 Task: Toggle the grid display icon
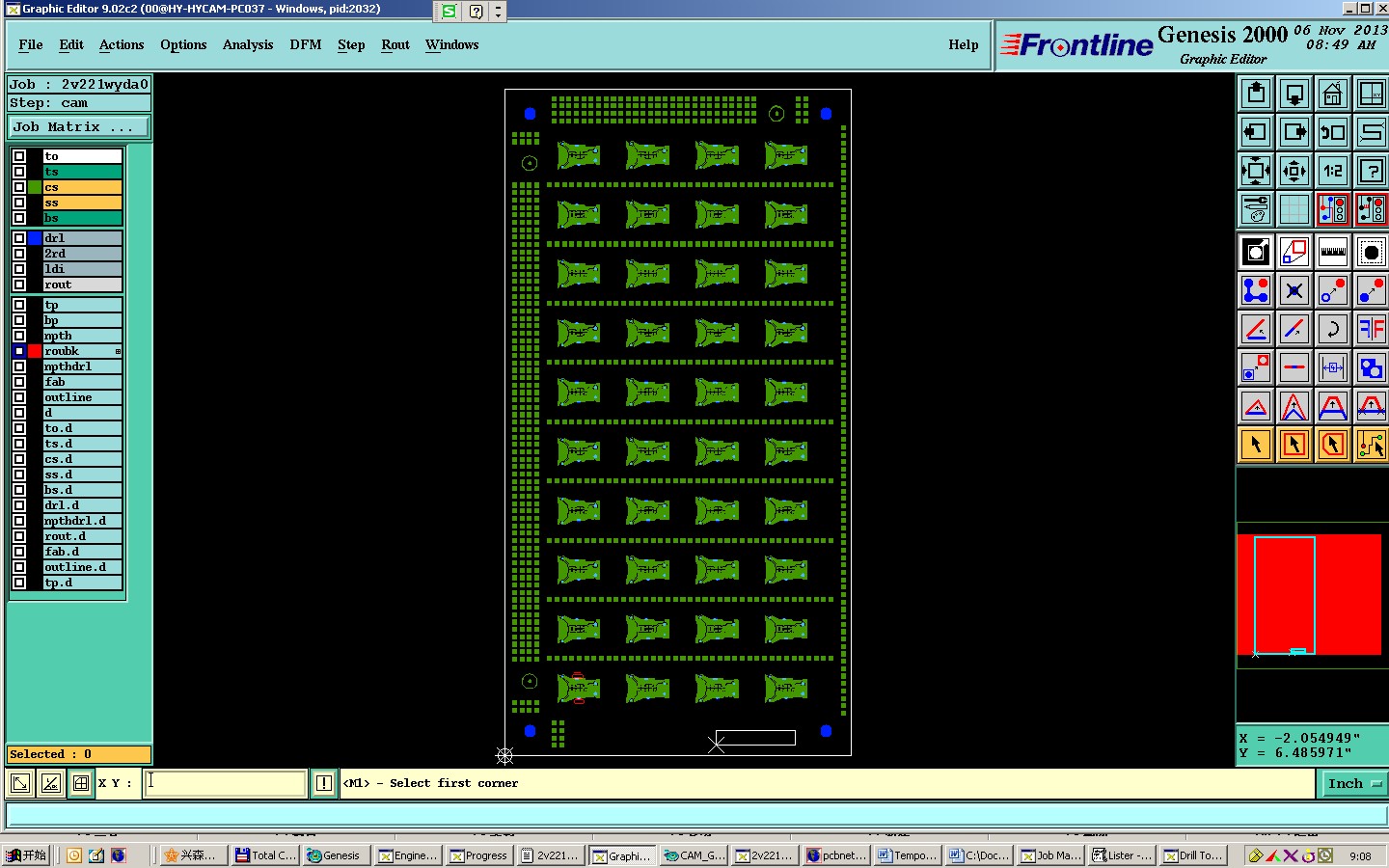click(x=1294, y=209)
